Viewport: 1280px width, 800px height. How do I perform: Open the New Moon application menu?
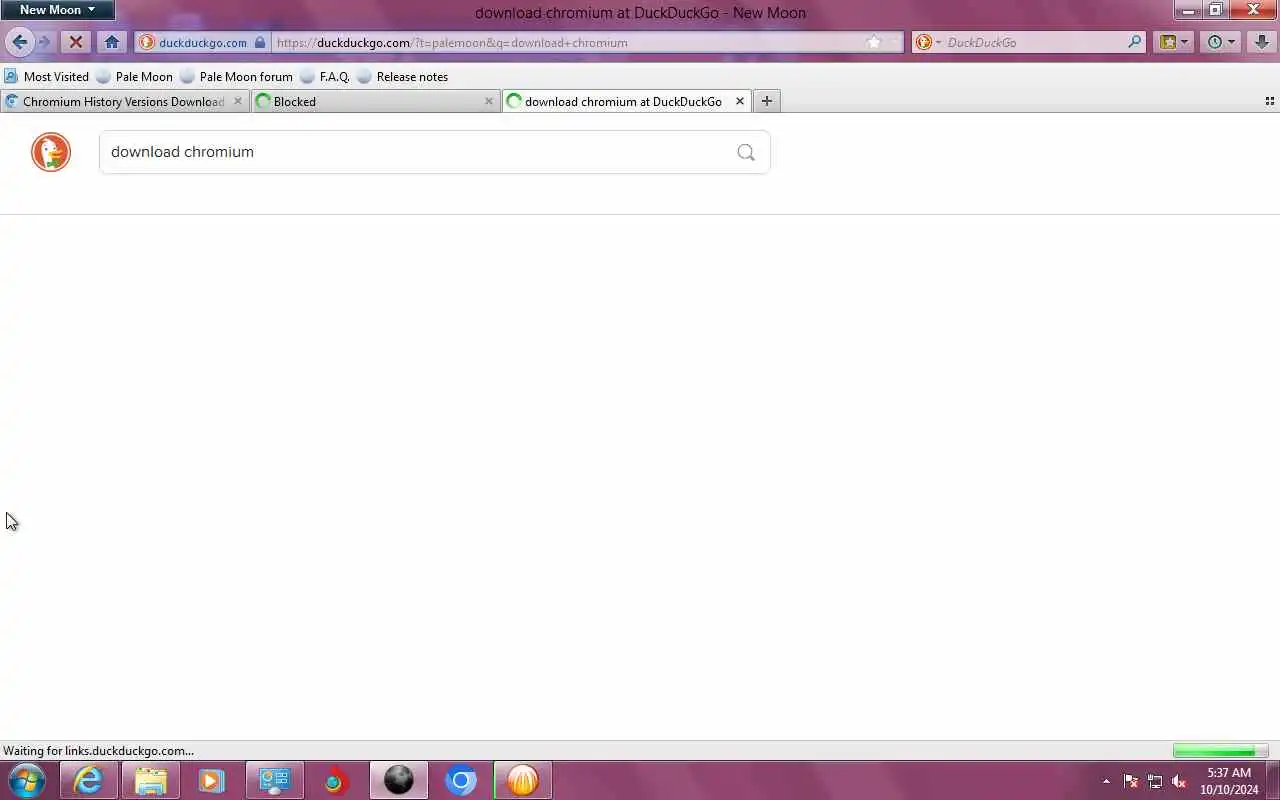tap(57, 10)
